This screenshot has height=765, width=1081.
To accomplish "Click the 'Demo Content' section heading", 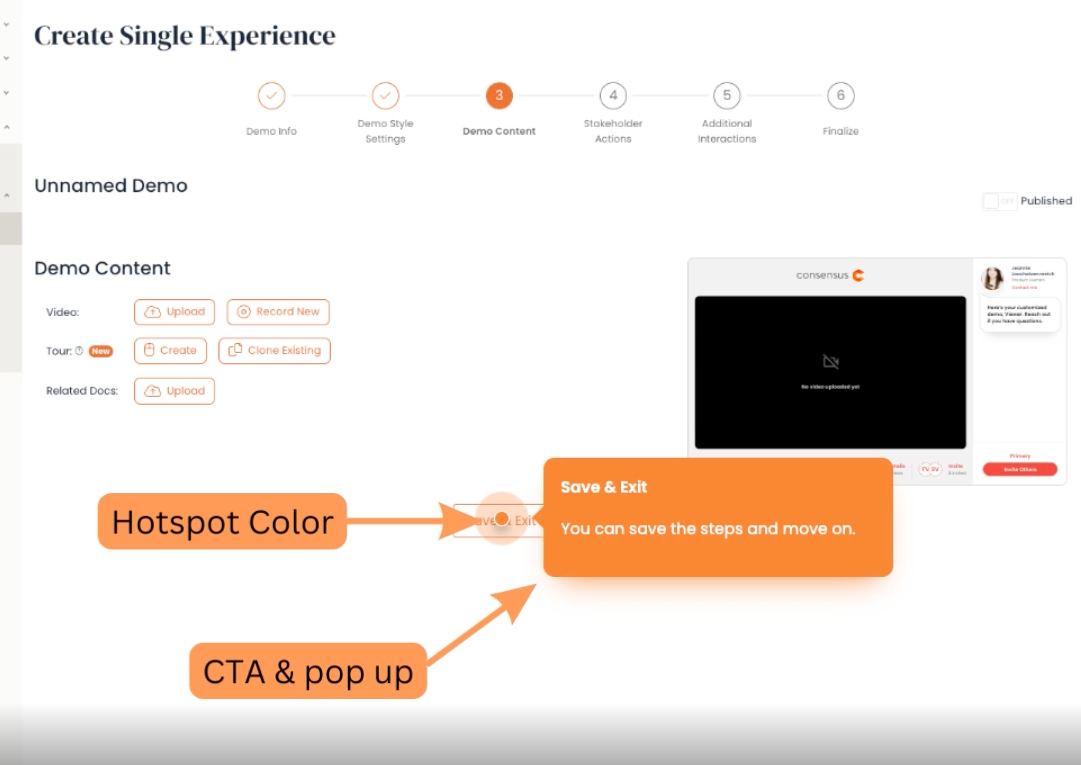I will (x=102, y=268).
